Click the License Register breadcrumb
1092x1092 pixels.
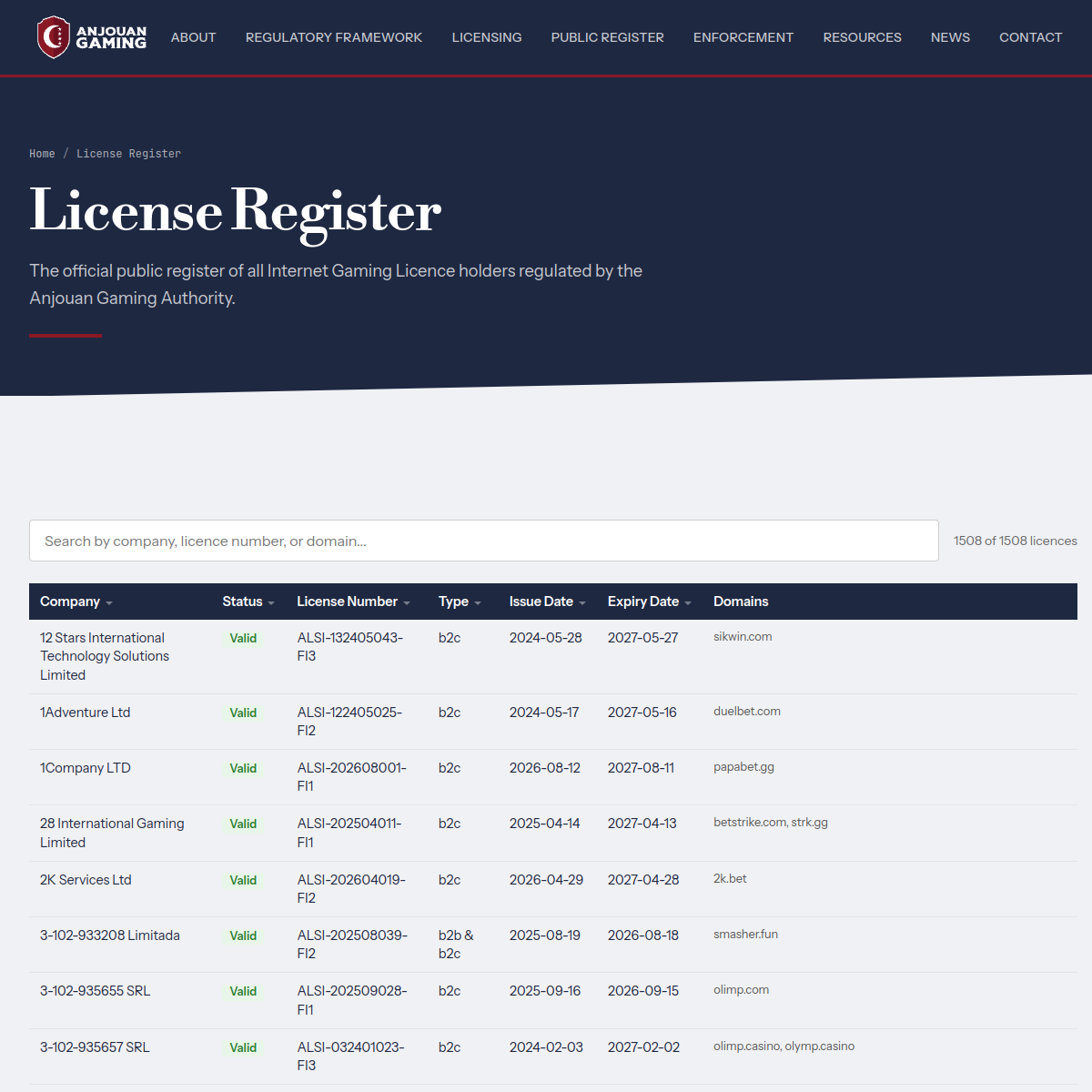(128, 154)
